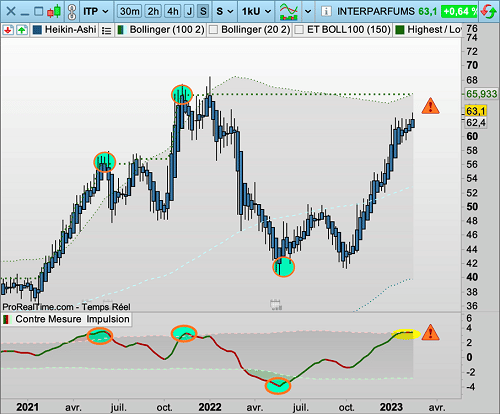Click the yellow 63,1 current price label
This screenshot has width=500, height=414.
pos(476,111)
